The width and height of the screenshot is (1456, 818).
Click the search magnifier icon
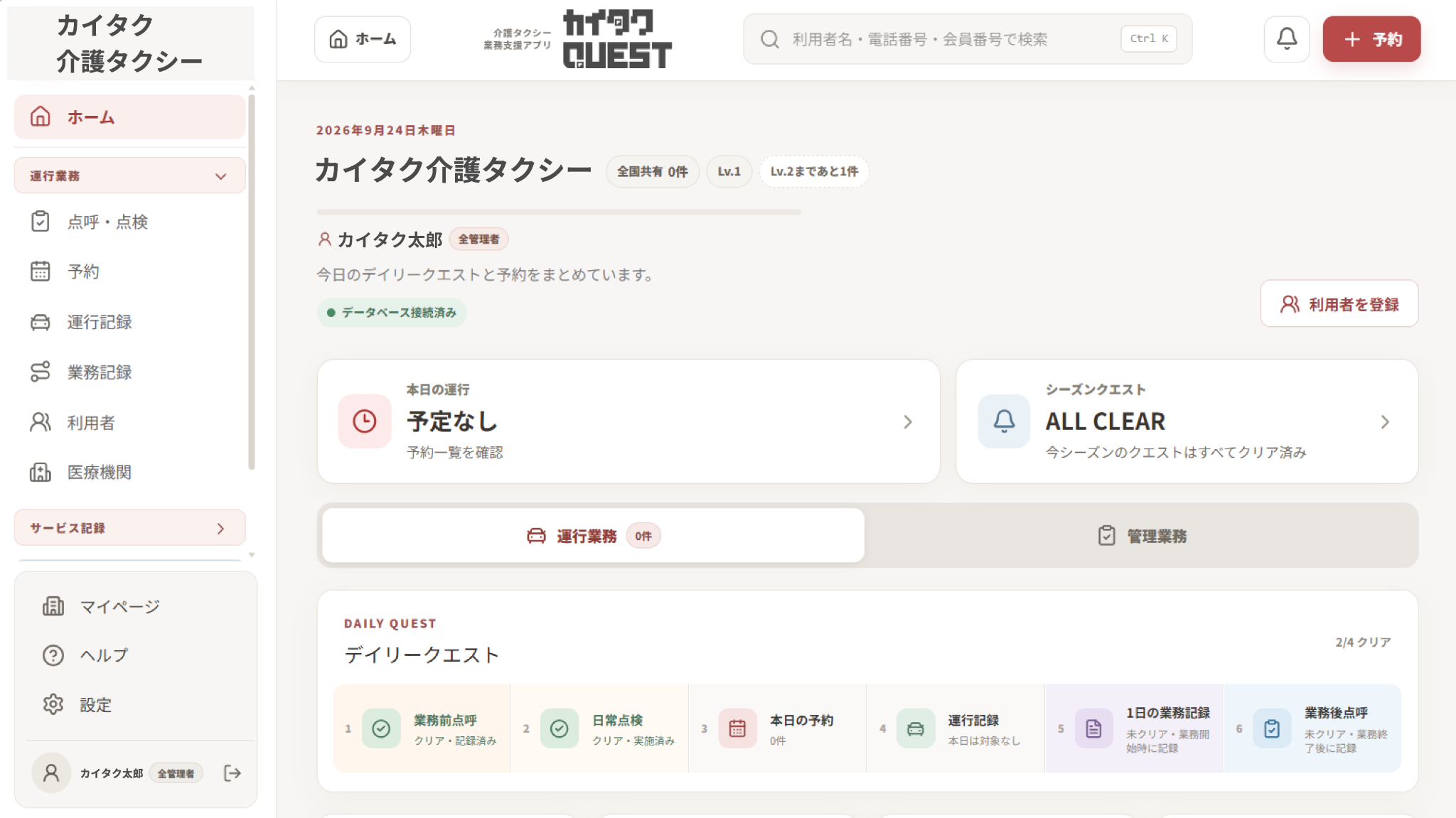click(769, 39)
